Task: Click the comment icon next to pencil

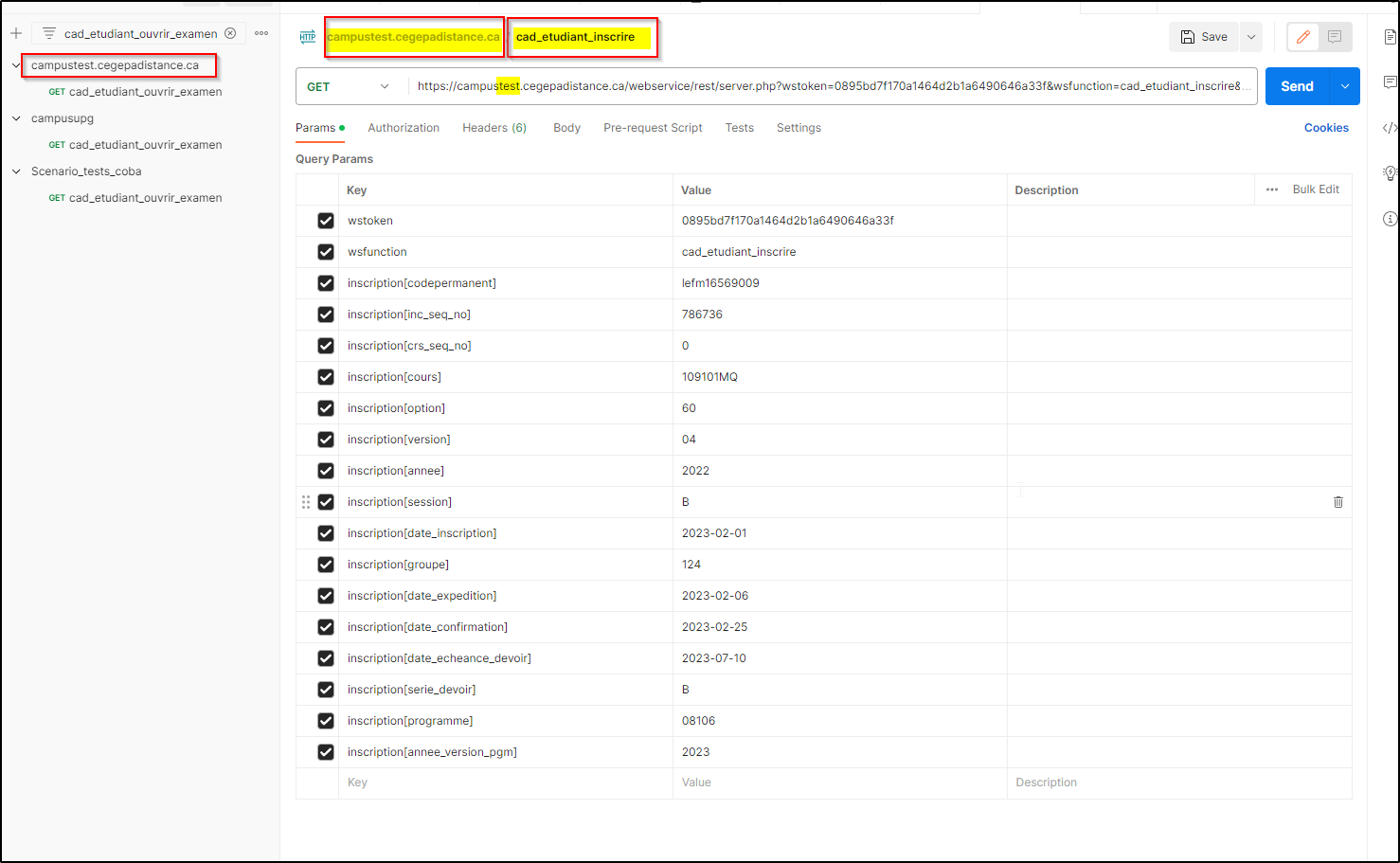Action: (1335, 37)
